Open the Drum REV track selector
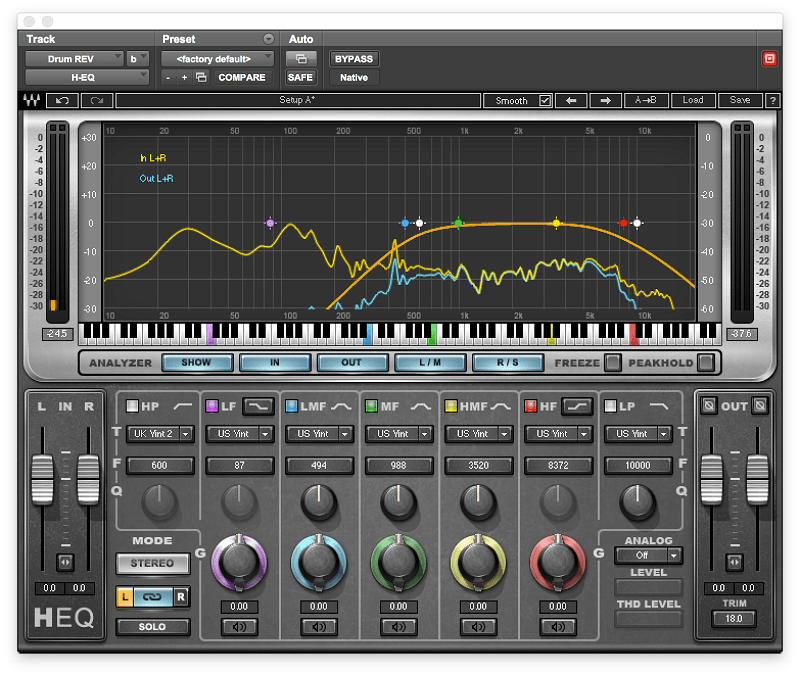 click(74, 59)
